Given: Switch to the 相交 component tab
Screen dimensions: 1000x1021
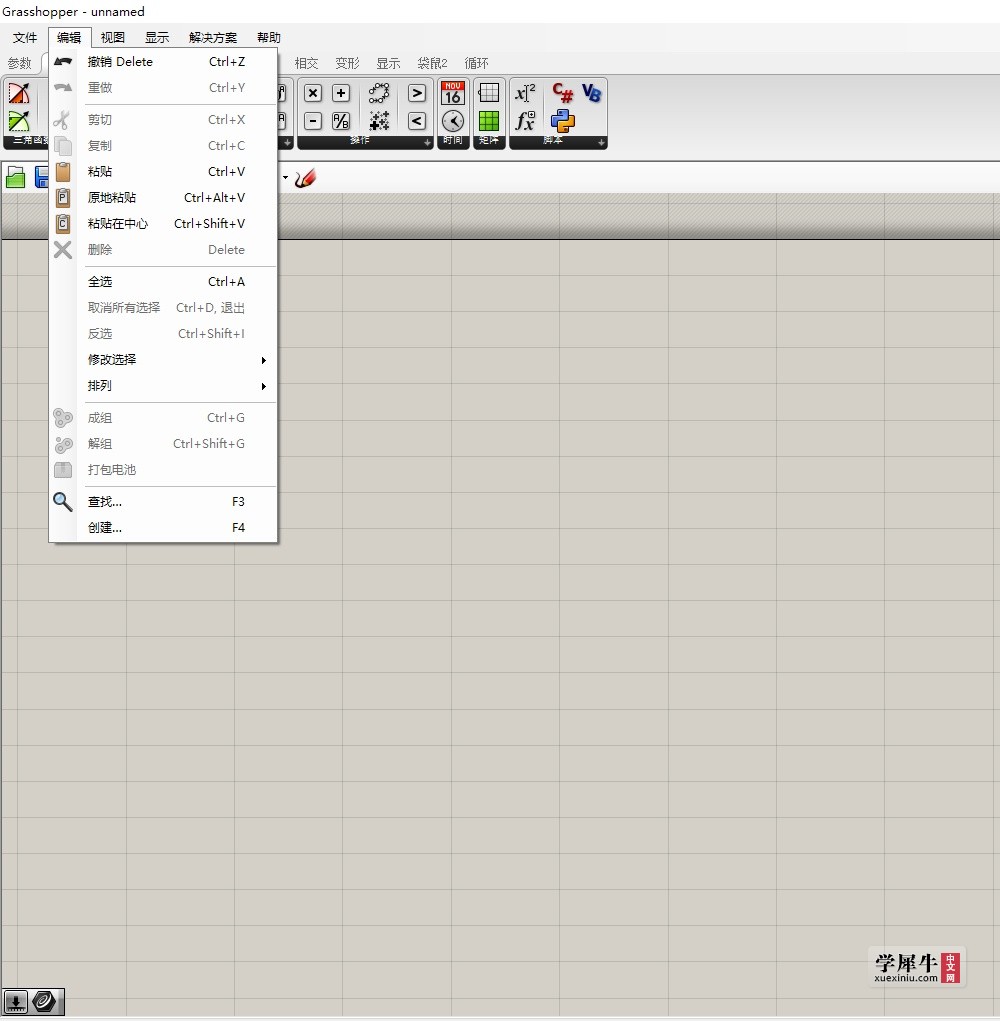Looking at the screenshot, I should point(307,63).
